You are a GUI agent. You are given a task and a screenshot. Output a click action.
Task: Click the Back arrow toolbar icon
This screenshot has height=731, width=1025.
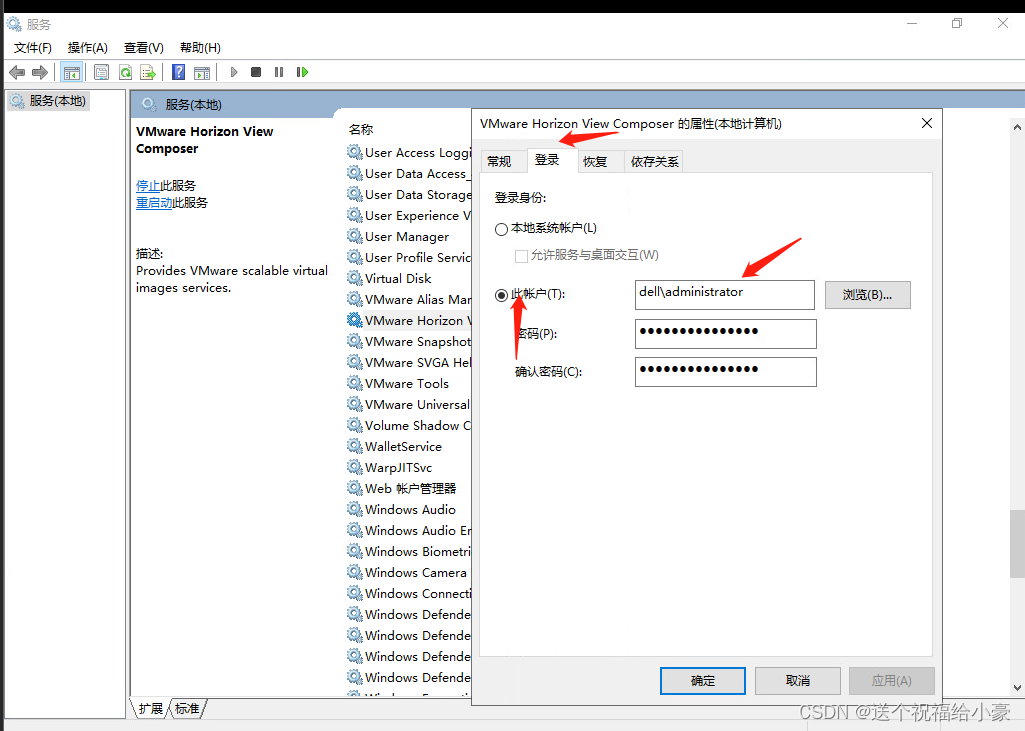pyautogui.click(x=18, y=72)
